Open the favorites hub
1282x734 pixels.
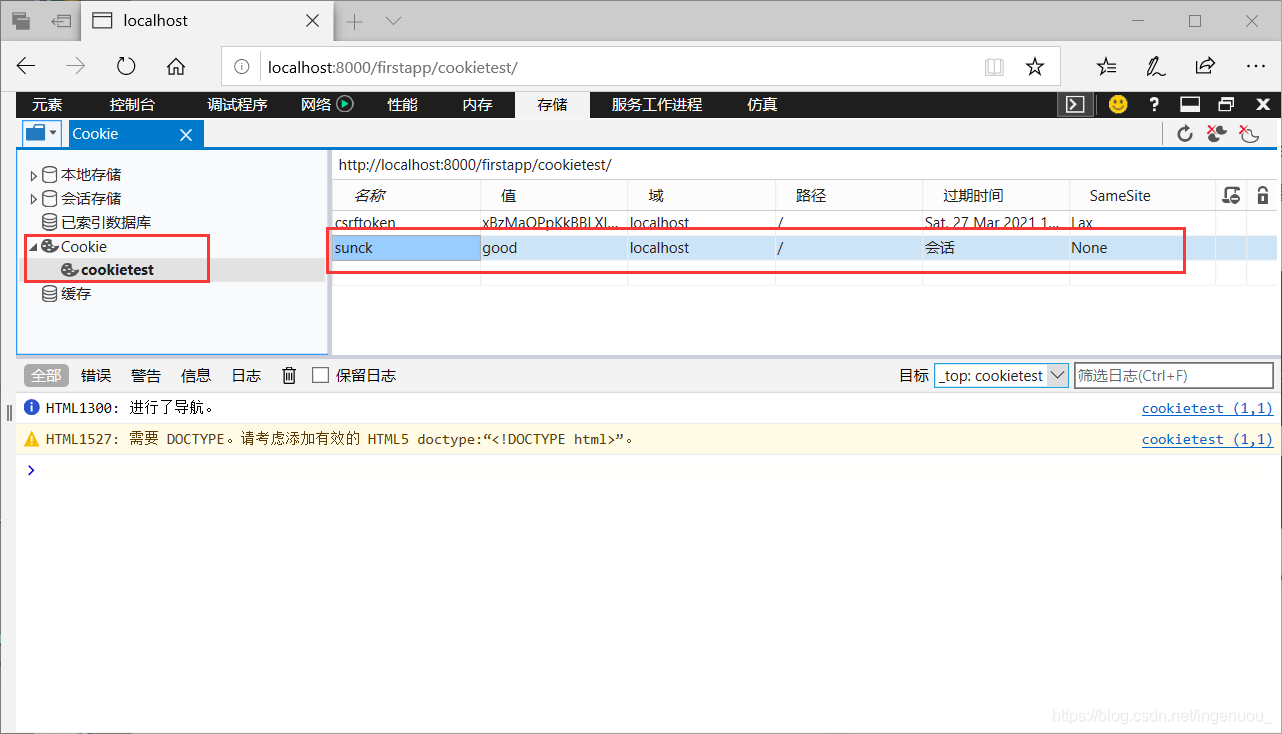pyautogui.click(x=1106, y=67)
